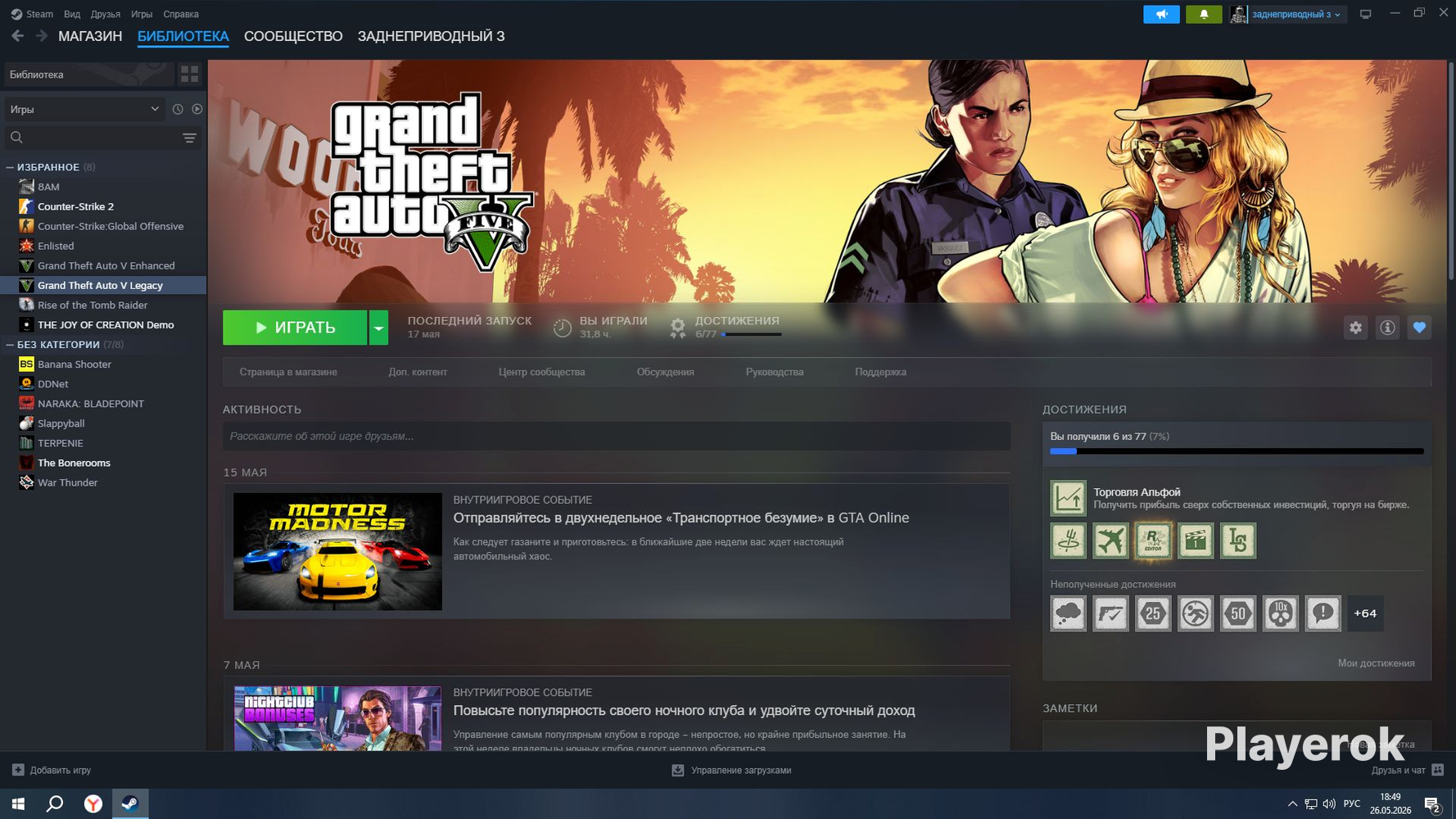View the locked pistol achievement icon
The width and height of the screenshot is (1456, 819).
click(x=1110, y=613)
